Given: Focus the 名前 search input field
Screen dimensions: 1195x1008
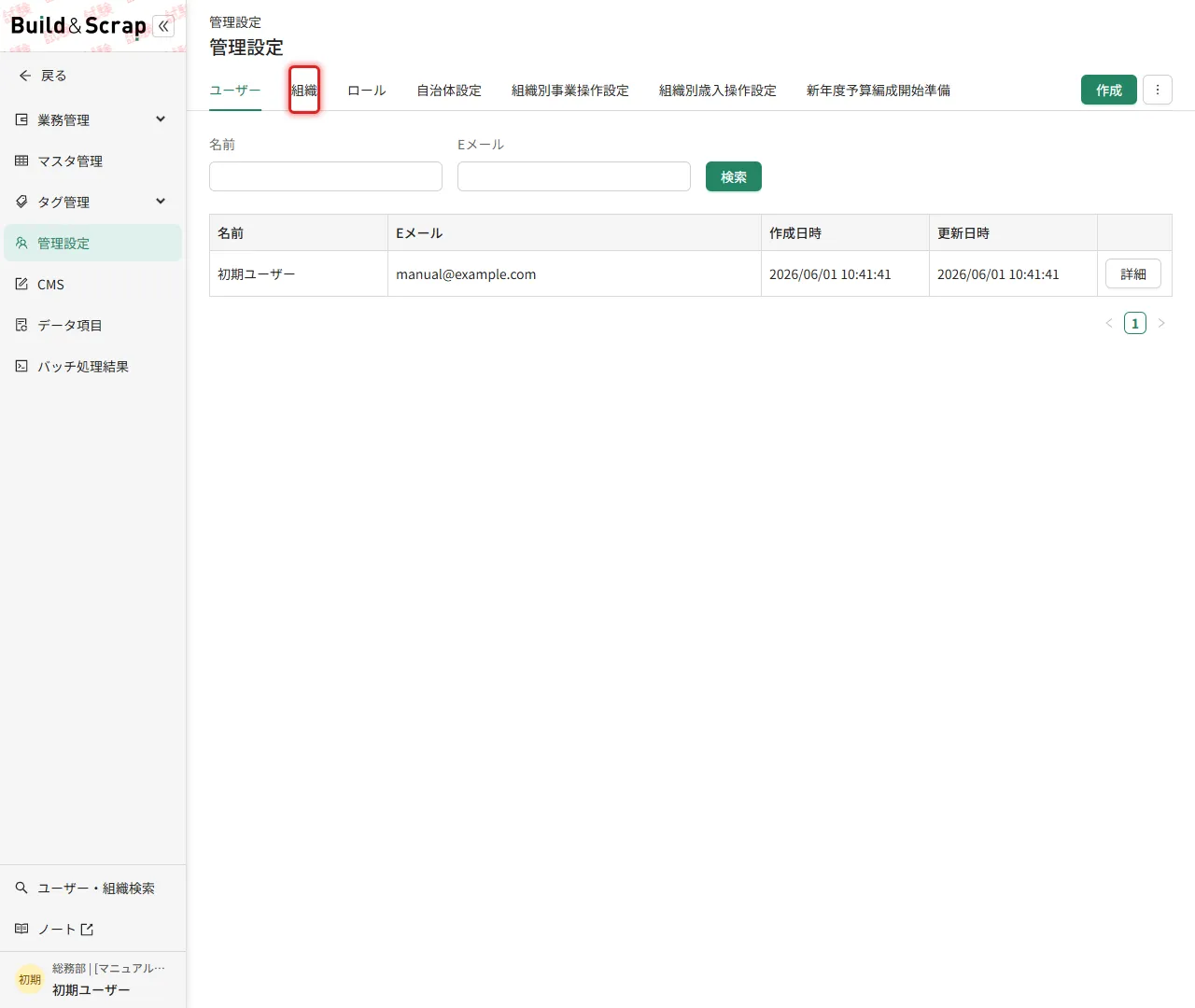Looking at the screenshot, I should tap(326, 176).
